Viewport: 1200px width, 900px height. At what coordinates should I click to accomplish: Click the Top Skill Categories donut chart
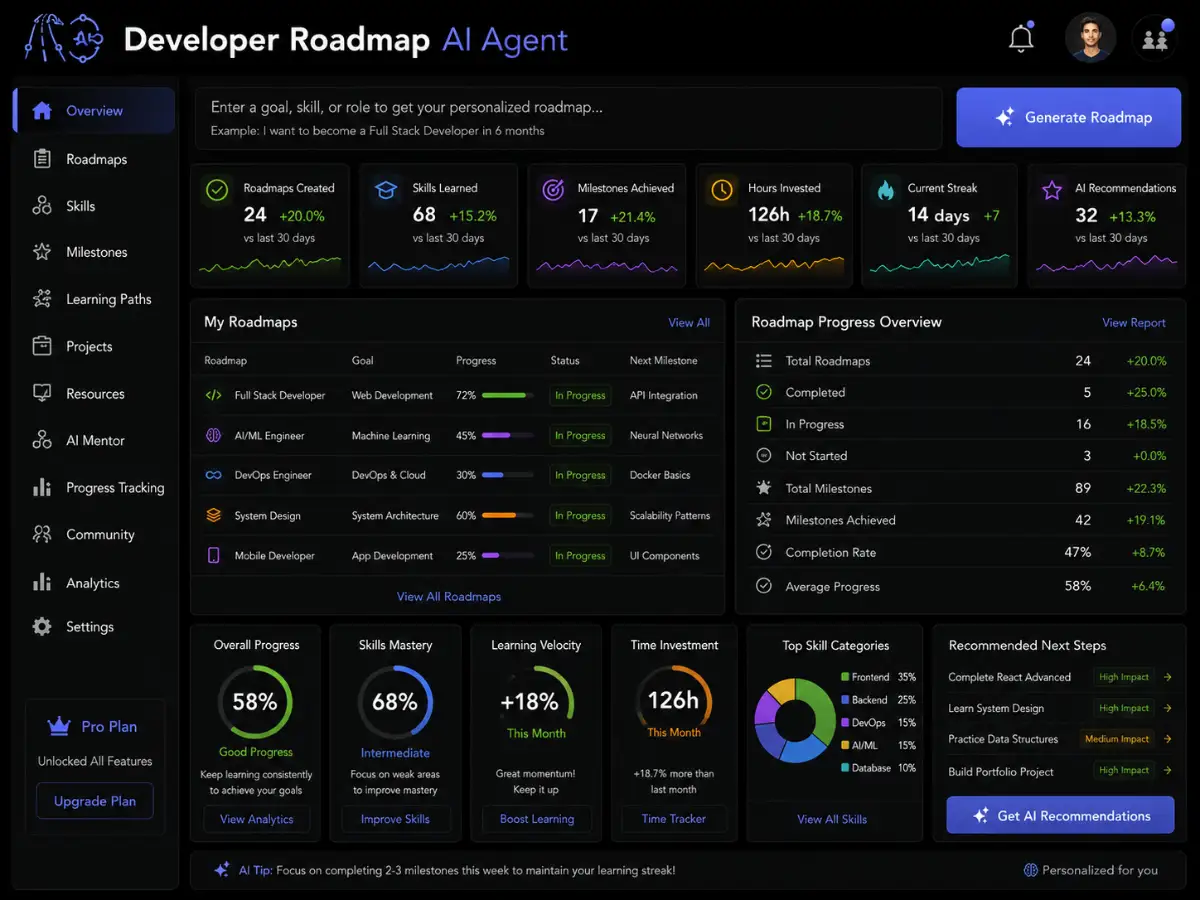[794, 721]
